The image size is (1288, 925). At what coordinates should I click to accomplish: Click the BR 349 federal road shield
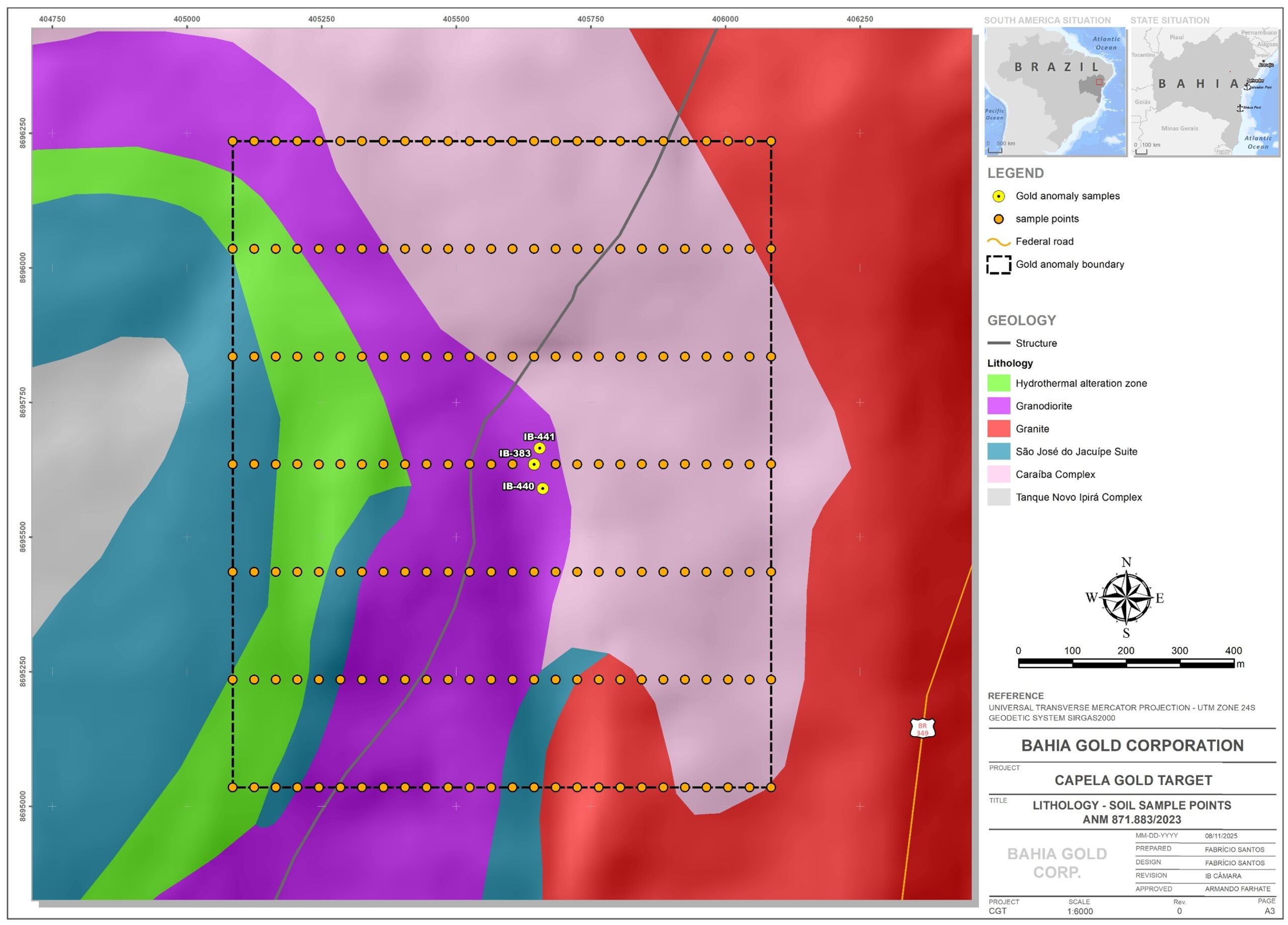point(922,729)
